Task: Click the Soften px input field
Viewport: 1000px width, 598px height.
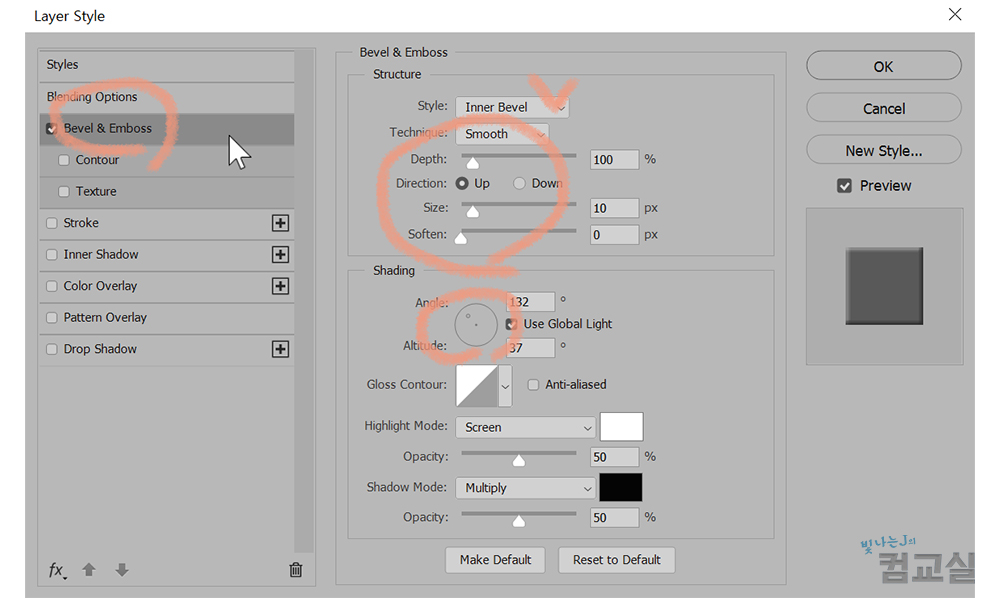Action: coord(614,235)
